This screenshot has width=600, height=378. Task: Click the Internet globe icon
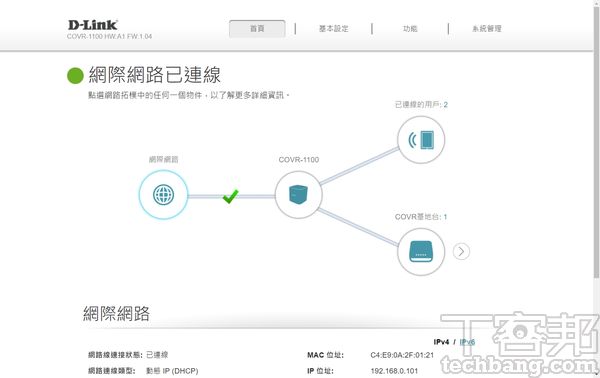click(x=163, y=195)
